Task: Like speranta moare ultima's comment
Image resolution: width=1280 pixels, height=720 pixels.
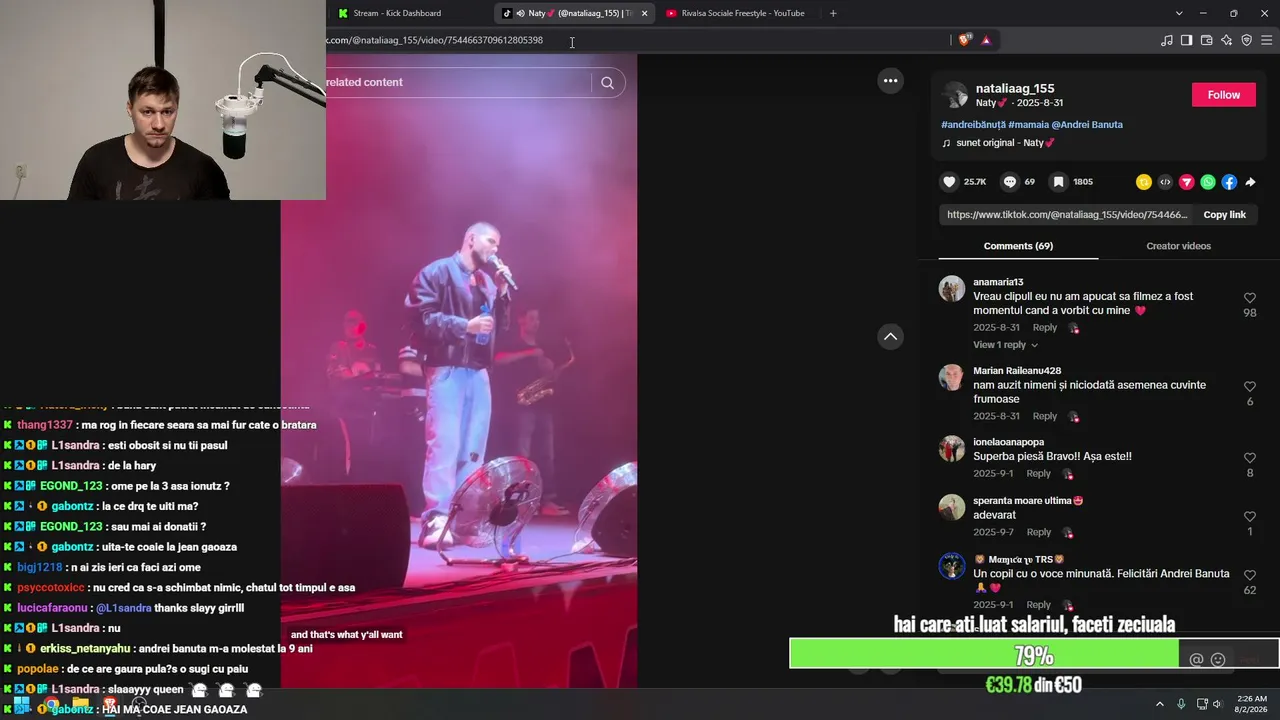Action: pos(1249,517)
